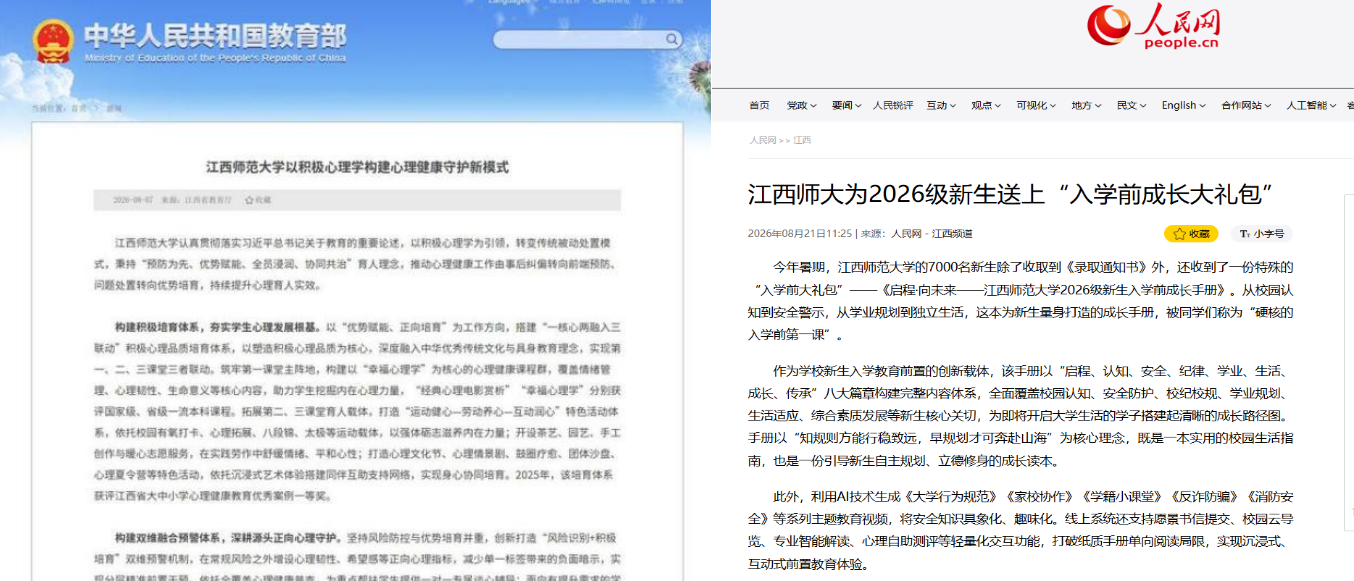The height and width of the screenshot is (581, 1354).
Task: Expand the 观点 dropdown menu
Action: (x=986, y=105)
